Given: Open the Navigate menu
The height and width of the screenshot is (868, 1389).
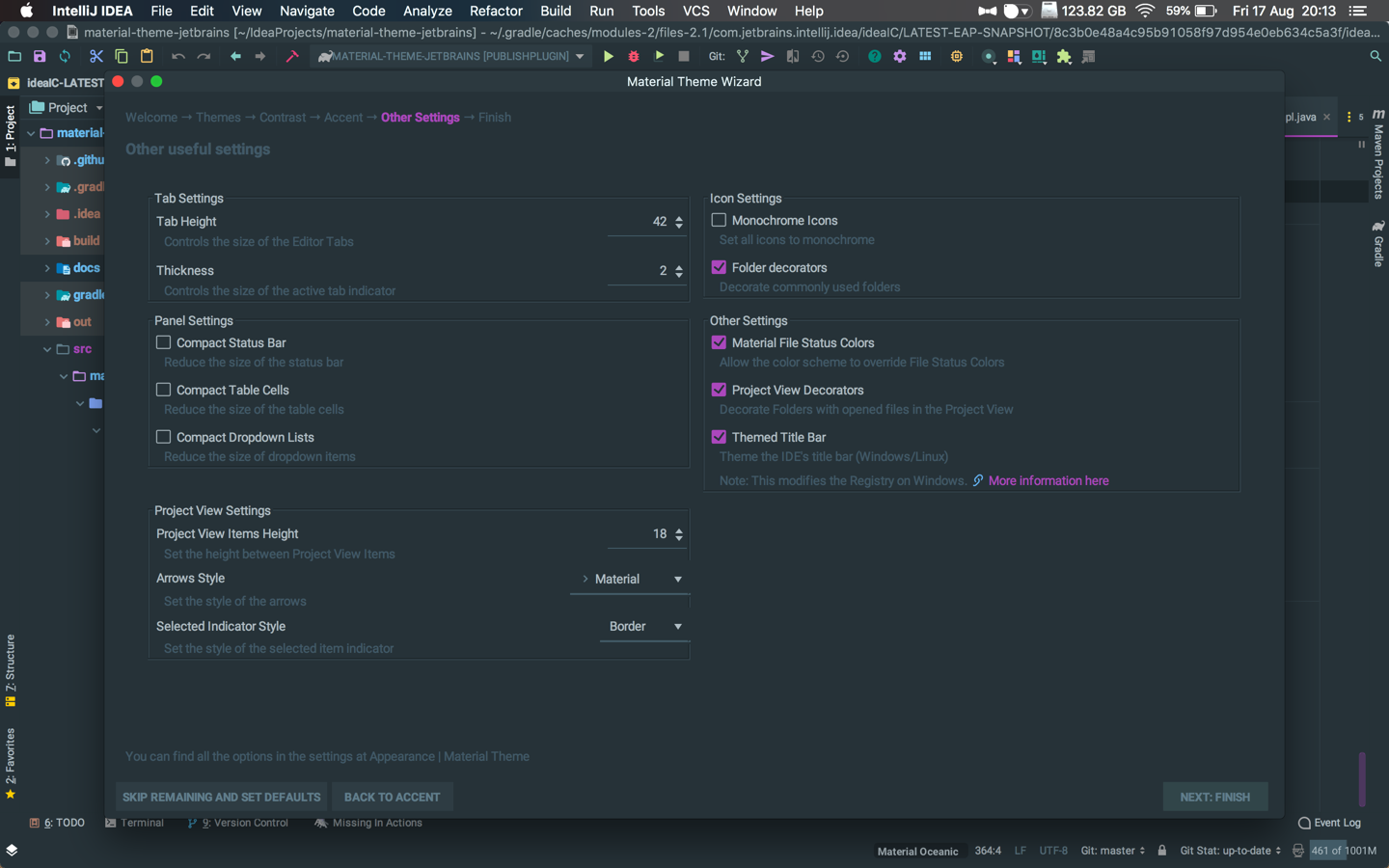Looking at the screenshot, I should click(x=307, y=11).
